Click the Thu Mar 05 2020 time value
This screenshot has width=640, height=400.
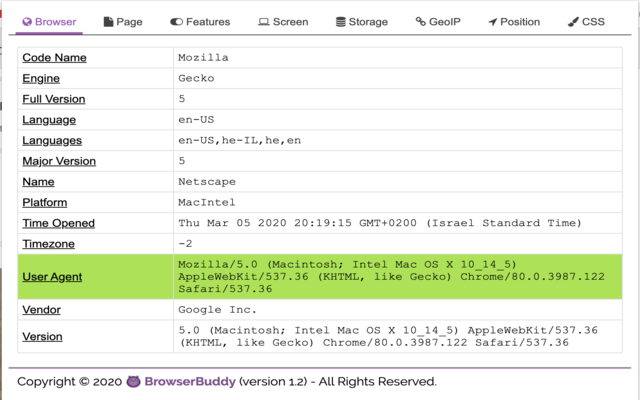coord(380,223)
